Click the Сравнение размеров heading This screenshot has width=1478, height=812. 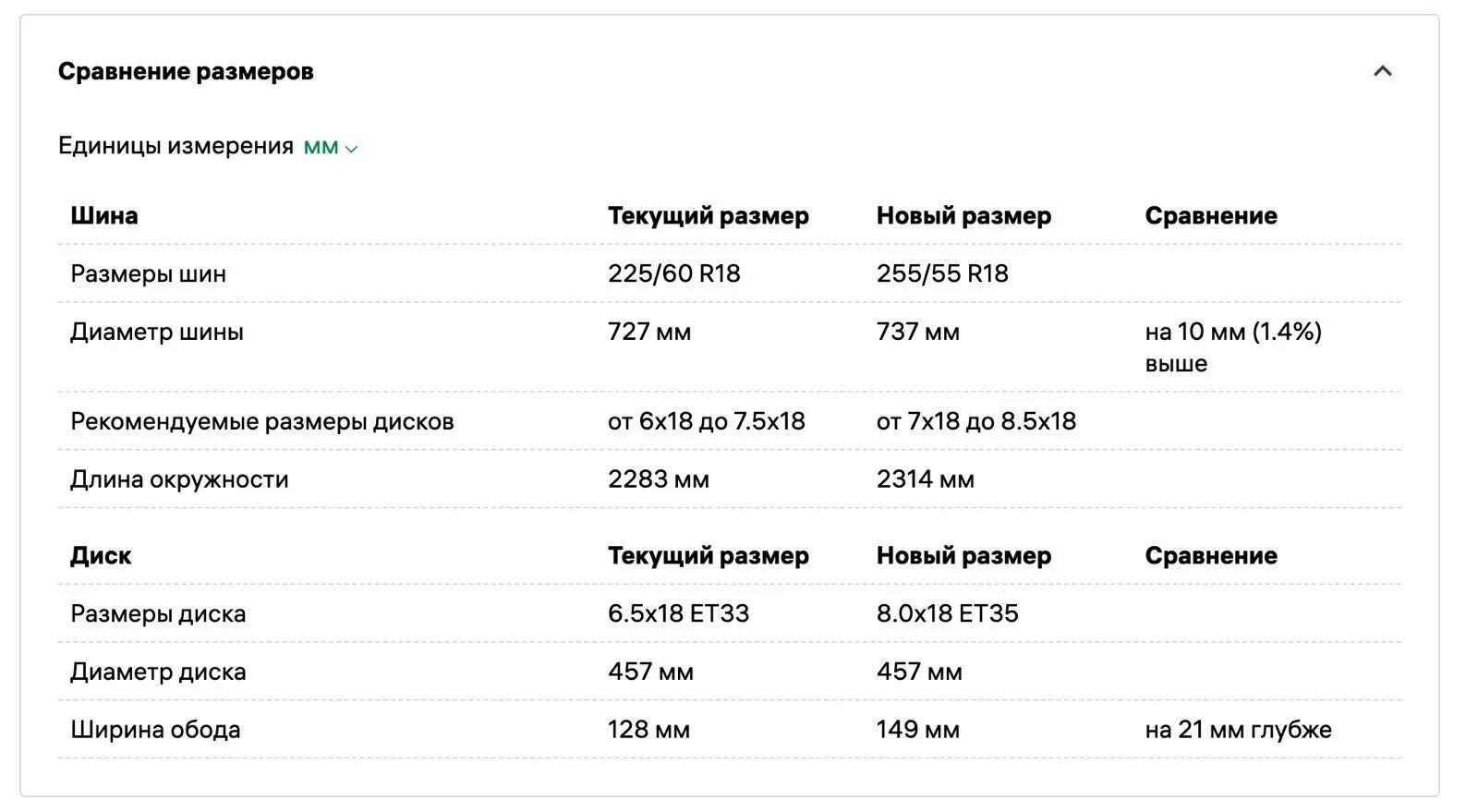(x=186, y=71)
